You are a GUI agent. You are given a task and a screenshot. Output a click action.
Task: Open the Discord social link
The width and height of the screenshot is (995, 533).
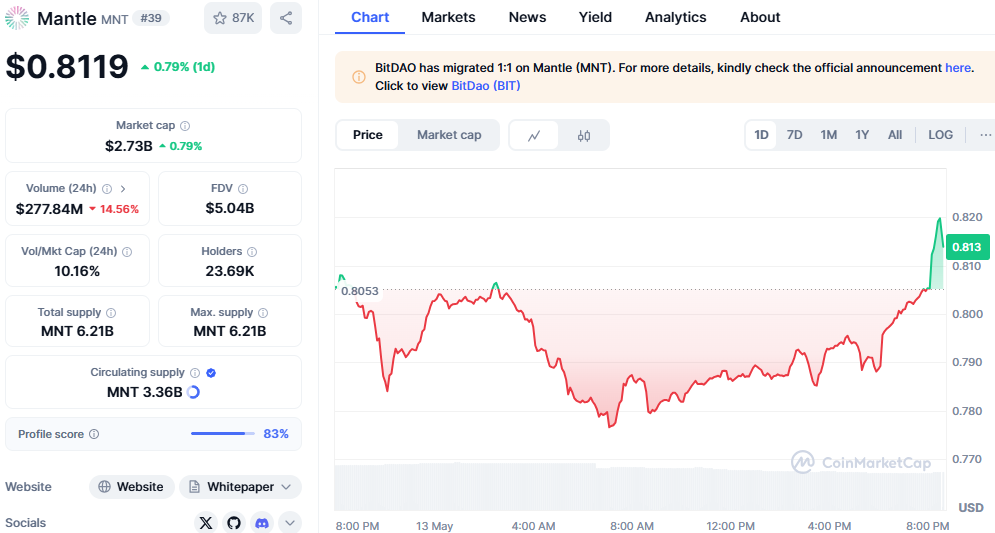pyautogui.click(x=262, y=522)
